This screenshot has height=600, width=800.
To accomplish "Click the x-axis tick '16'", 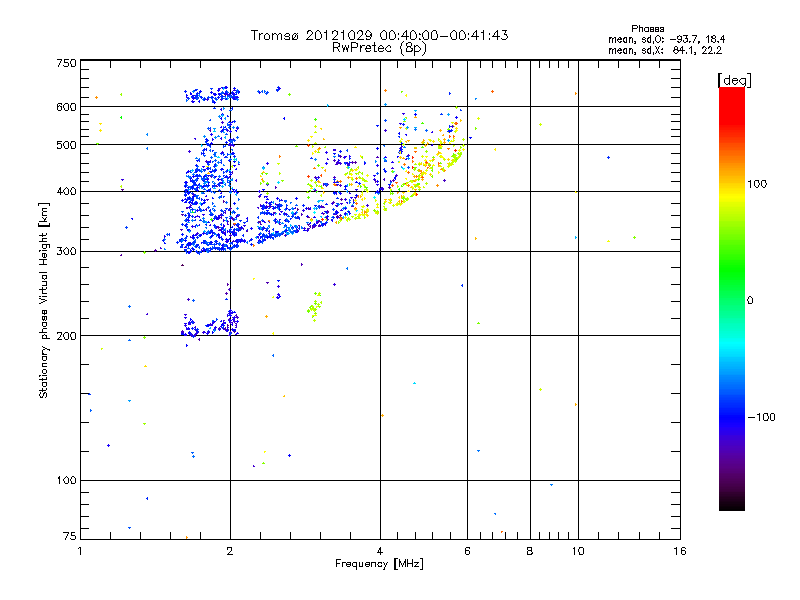I will [680, 551].
